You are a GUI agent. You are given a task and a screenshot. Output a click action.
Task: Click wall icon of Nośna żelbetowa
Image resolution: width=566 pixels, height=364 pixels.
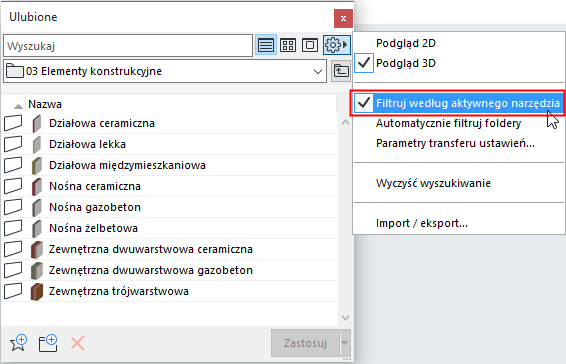pos(36,228)
